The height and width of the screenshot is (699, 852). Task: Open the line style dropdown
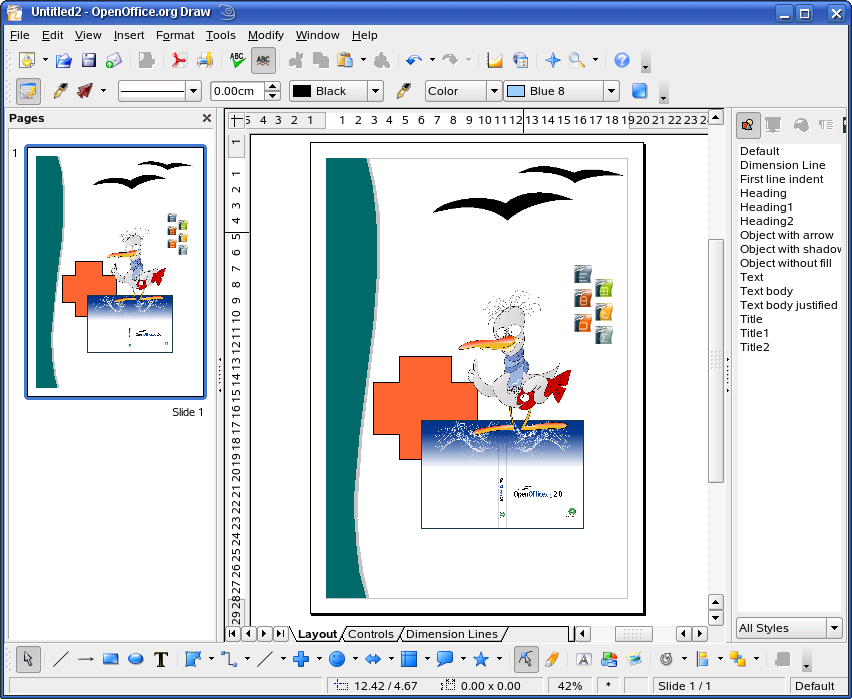193,91
